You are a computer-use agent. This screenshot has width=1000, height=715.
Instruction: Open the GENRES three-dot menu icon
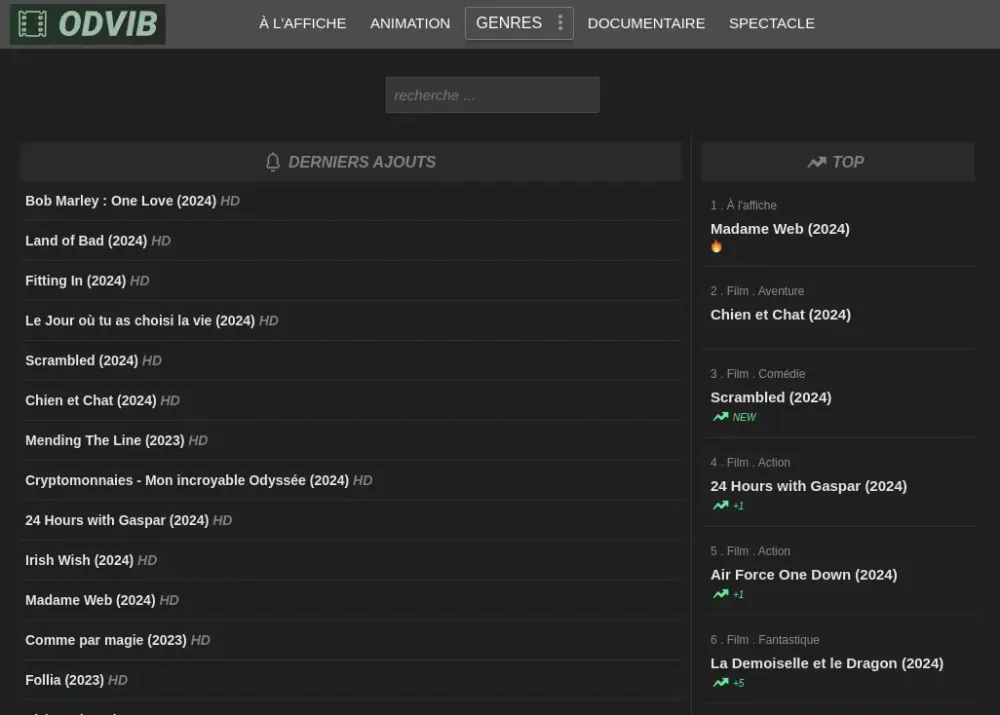pos(560,23)
